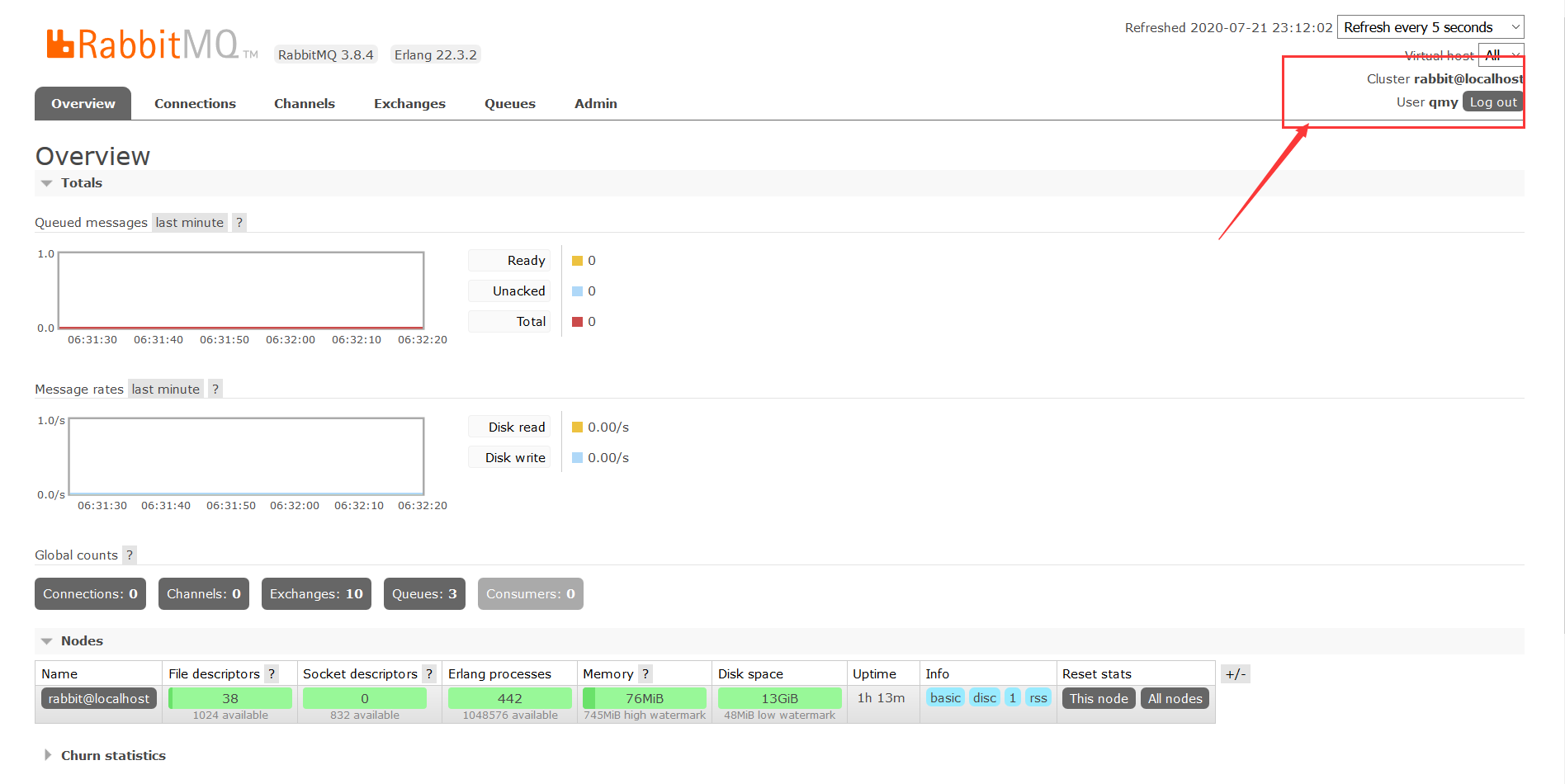Click the basic info tag
This screenshot has width=1565, height=784.
pyautogui.click(x=945, y=698)
